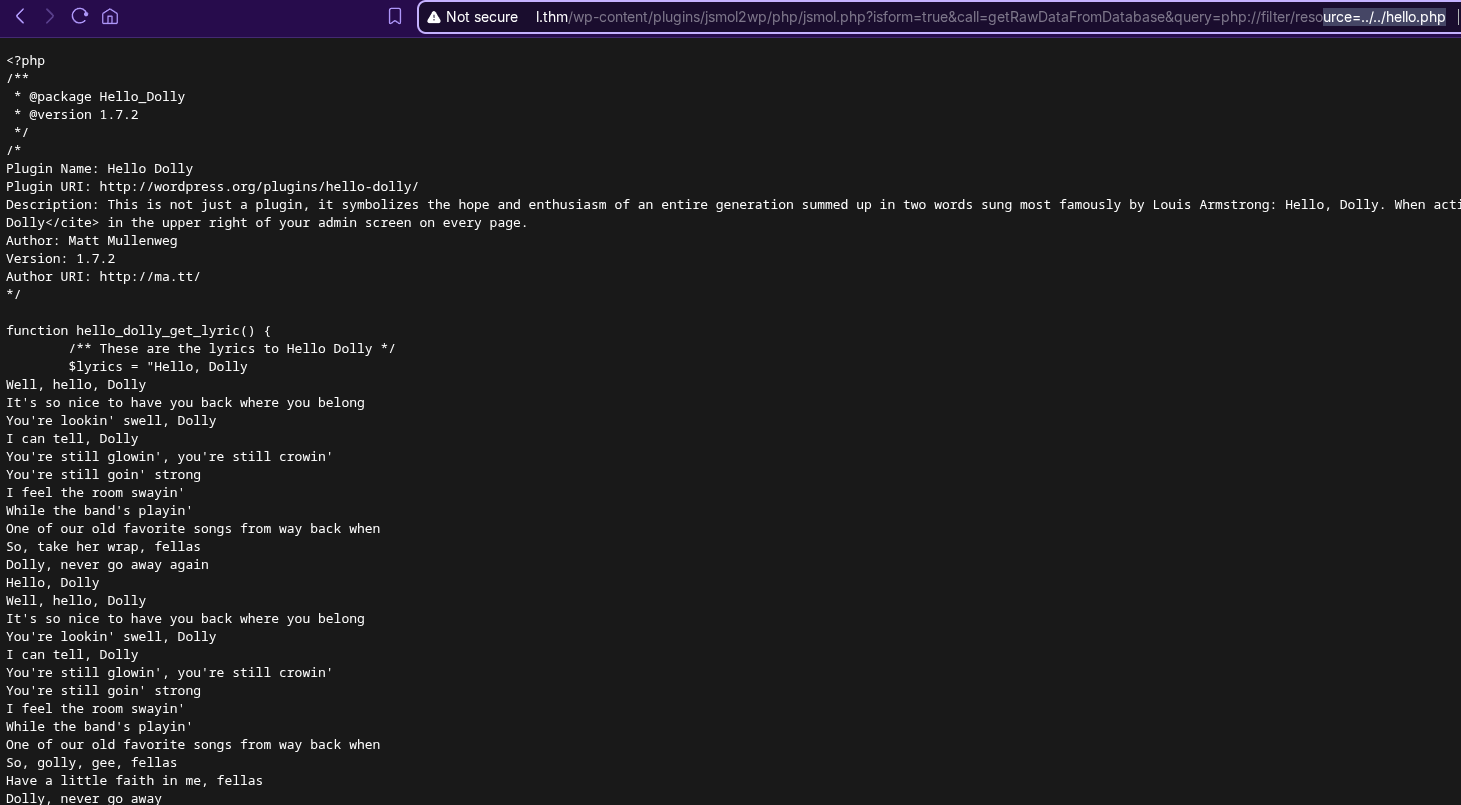Open the Not secure site info label

click(x=481, y=17)
